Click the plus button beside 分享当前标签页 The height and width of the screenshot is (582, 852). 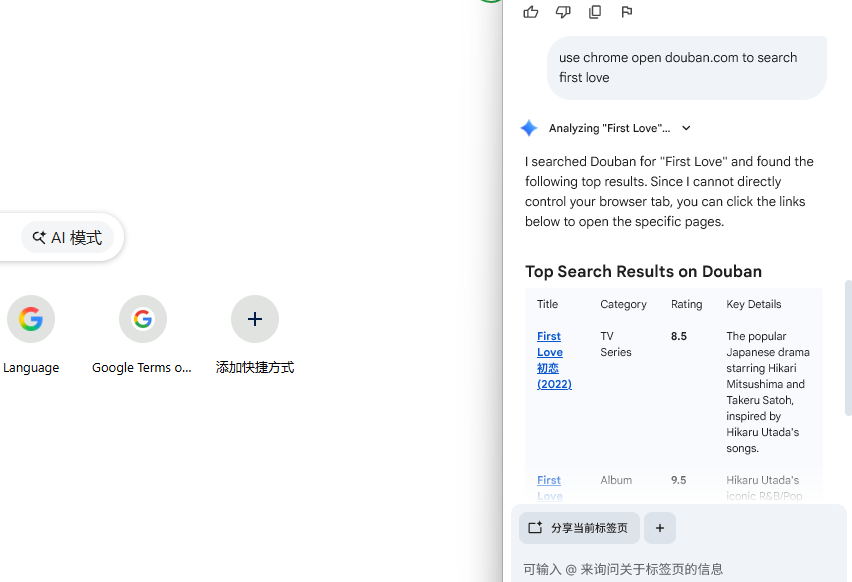pos(660,528)
